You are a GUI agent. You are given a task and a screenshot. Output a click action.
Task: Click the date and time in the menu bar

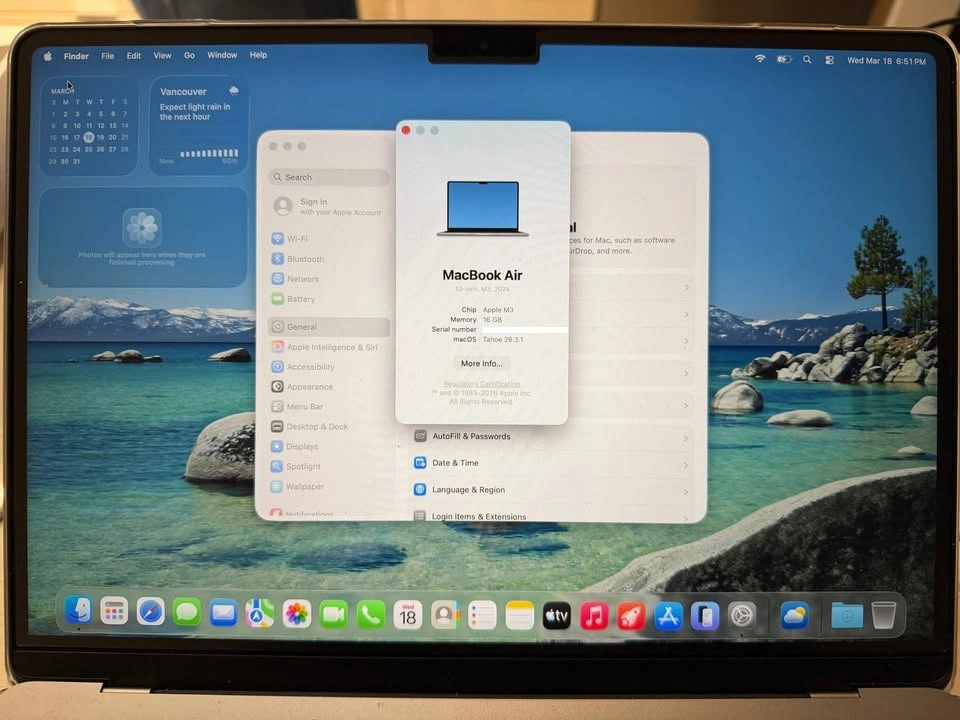(886, 61)
